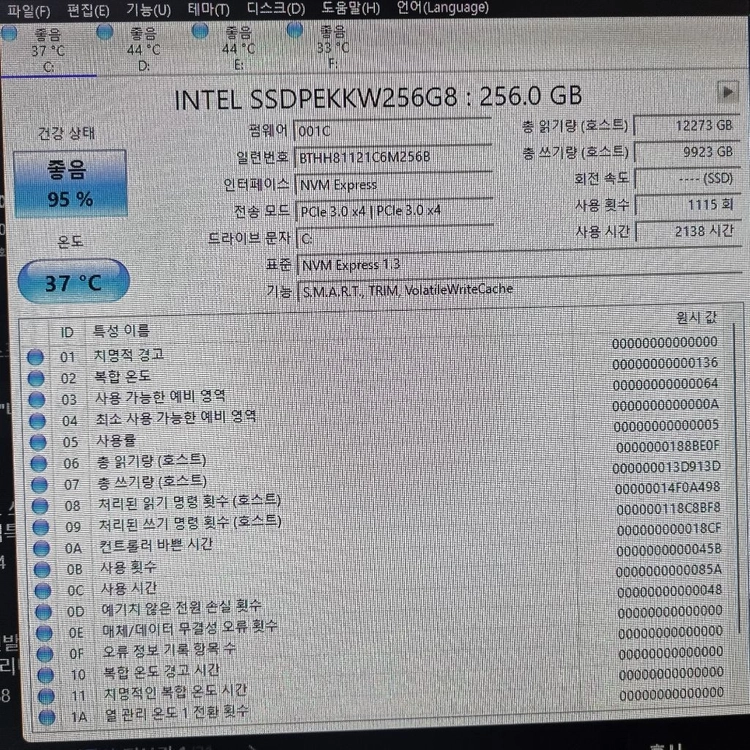Open the 언어(Language) menu
This screenshot has height=750, width=750.
pyautogui.click(x=443, y=7)
